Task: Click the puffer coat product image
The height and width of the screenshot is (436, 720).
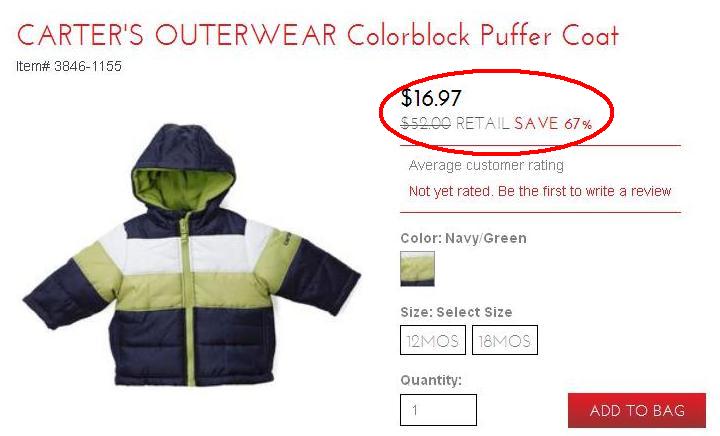Action: click(x=192, y=255)
